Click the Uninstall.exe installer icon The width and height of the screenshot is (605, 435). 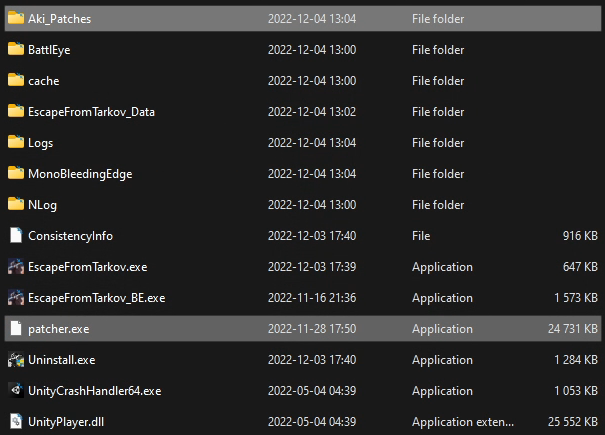coord(16,359)
